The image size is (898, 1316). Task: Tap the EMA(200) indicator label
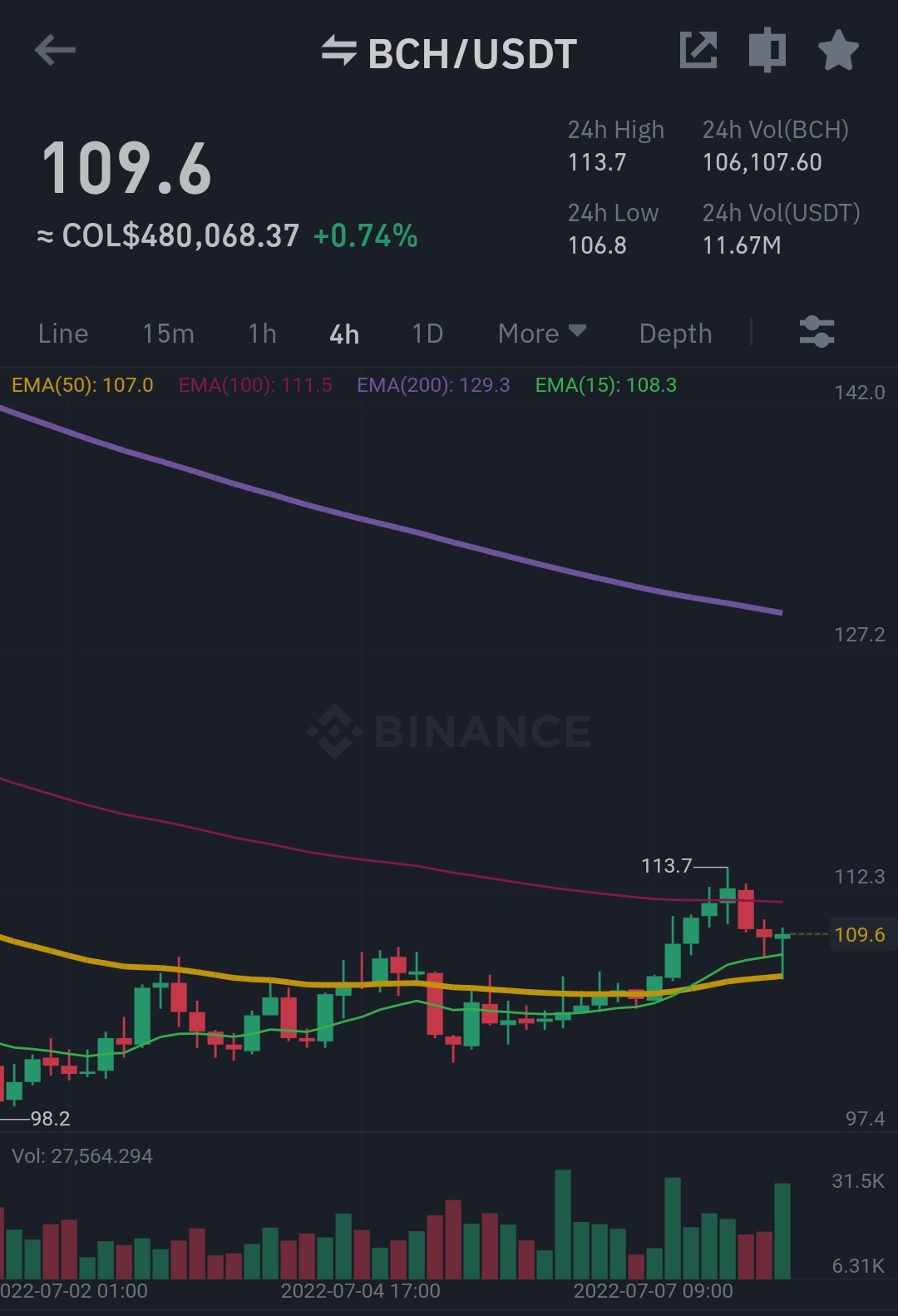(433, 385)
